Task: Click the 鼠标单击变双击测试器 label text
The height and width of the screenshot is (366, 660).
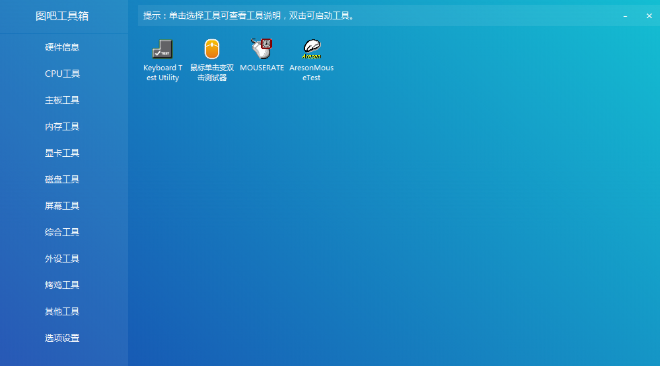Action: [x=212, y=72]
